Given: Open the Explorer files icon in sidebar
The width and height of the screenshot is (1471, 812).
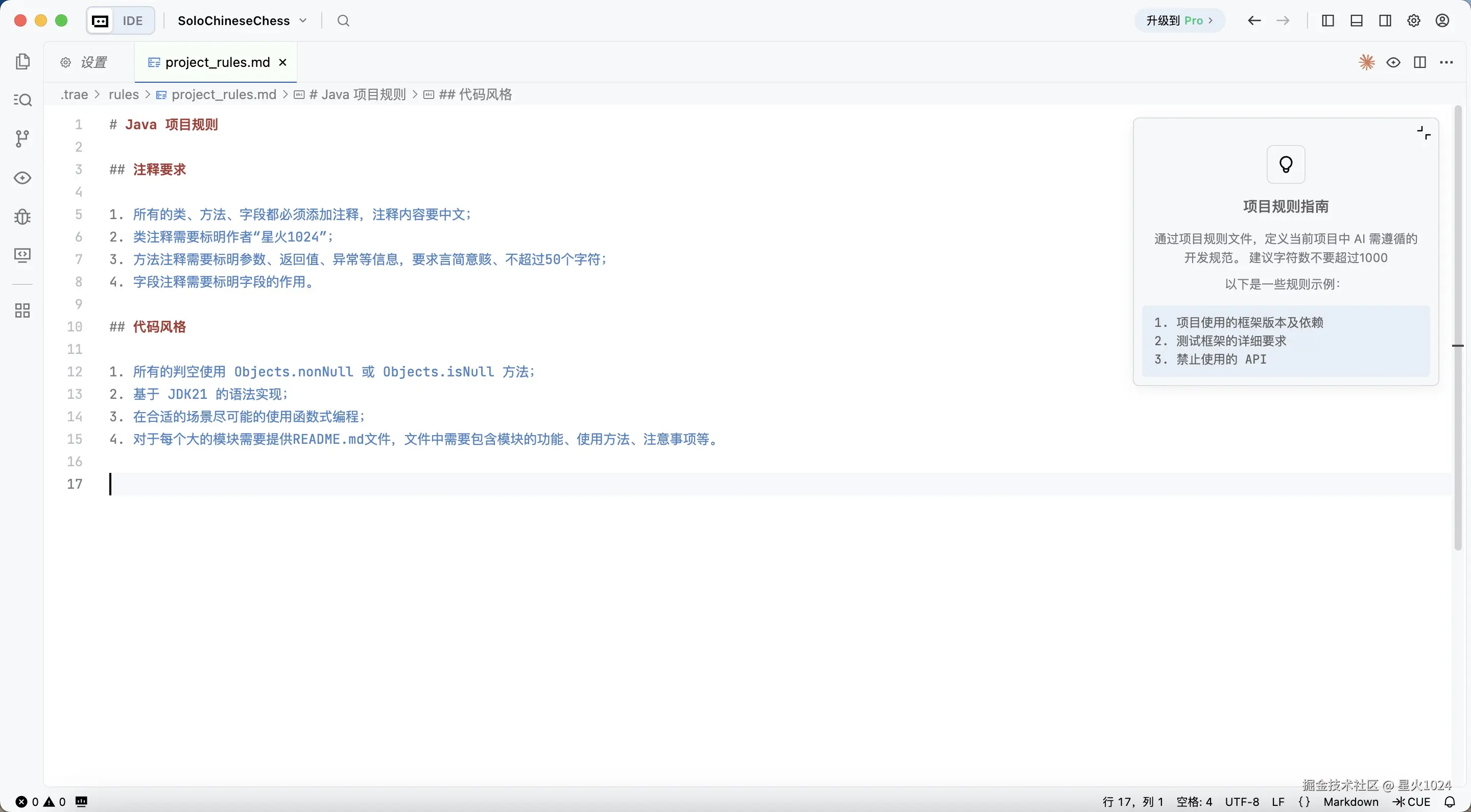Looking at the screenshot, I should click(22, 62).
